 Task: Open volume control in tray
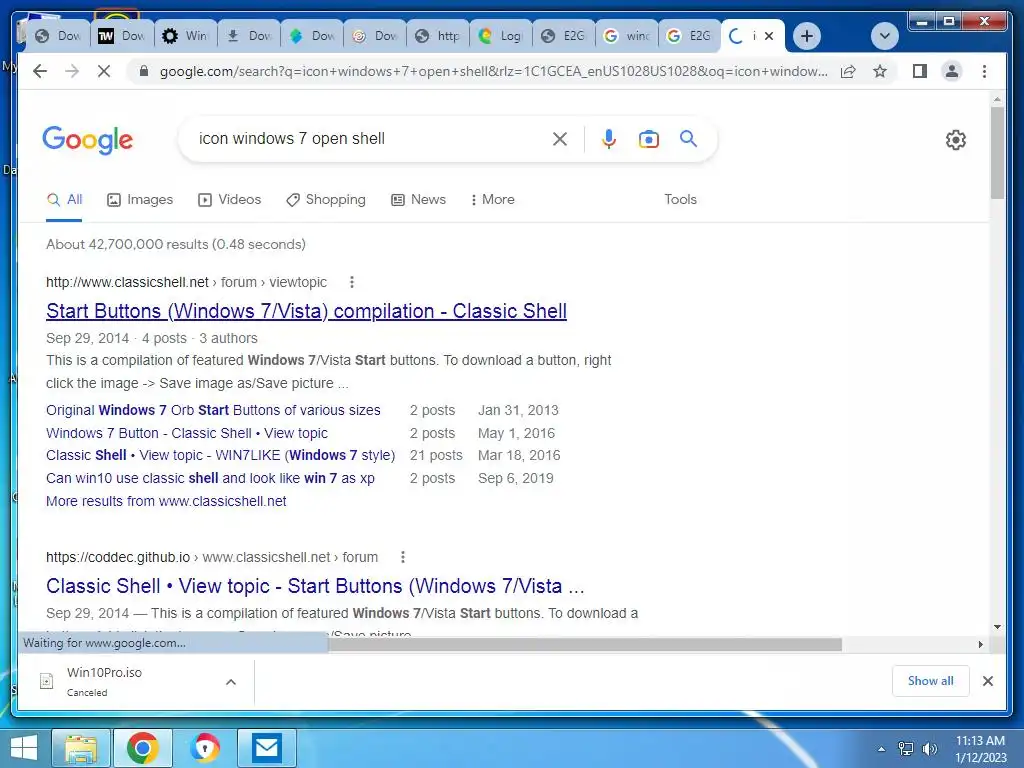pos(929,749)
